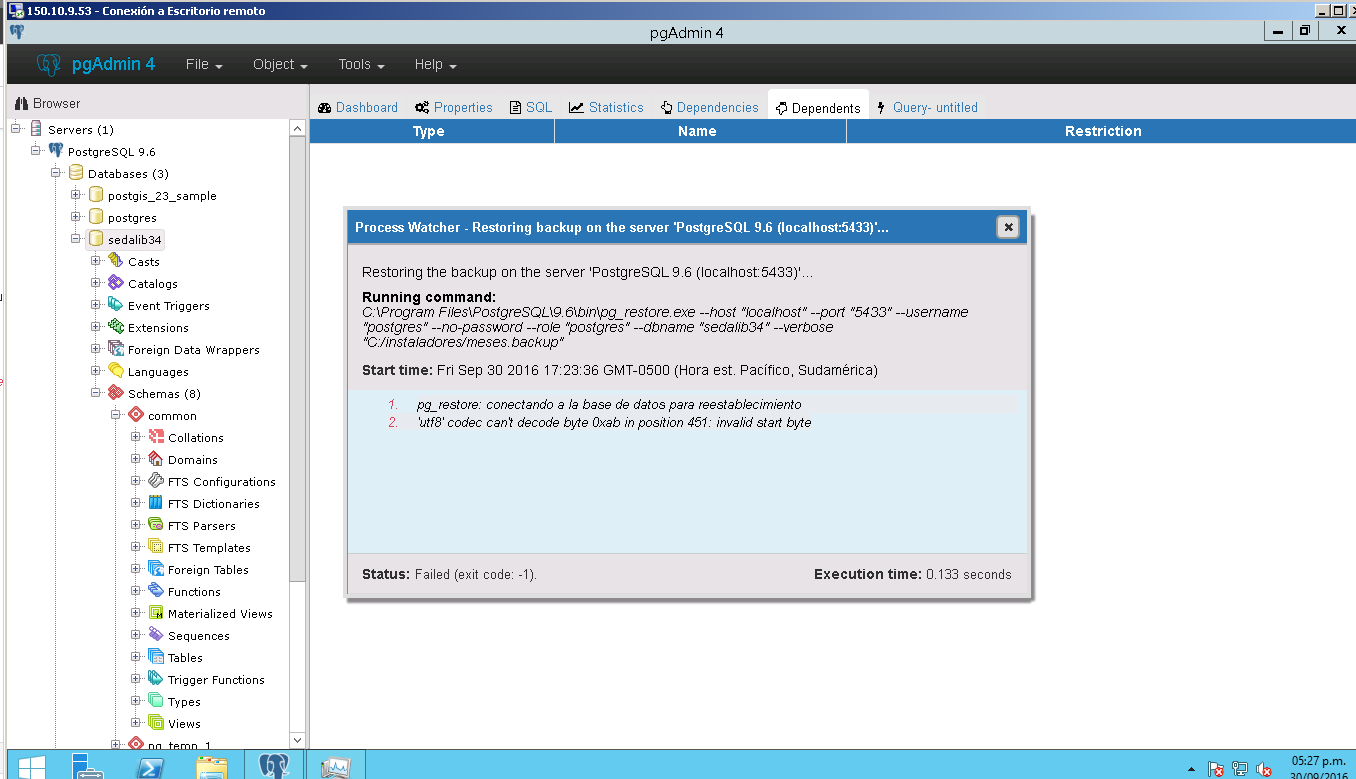The height and width of the screenshot is (779, 1356).
Task: Click the Event Triggers tree icon
Action: [x=116, y=305]
